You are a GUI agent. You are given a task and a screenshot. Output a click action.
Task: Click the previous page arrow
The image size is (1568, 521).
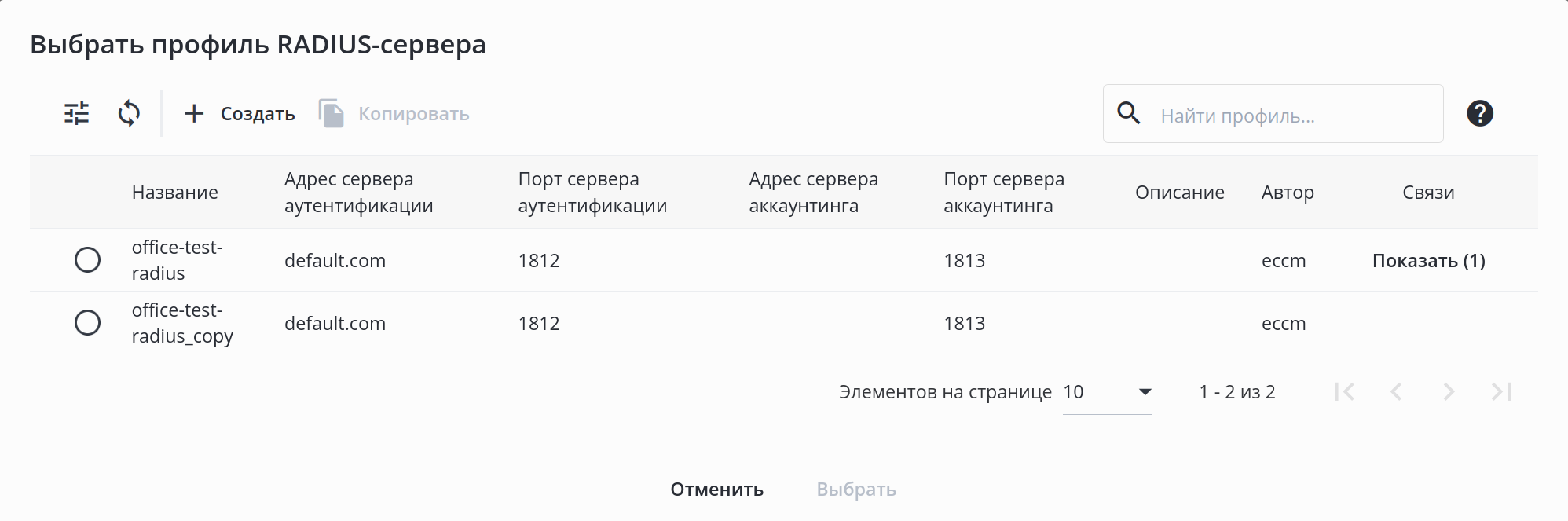tap(1396, 391)
